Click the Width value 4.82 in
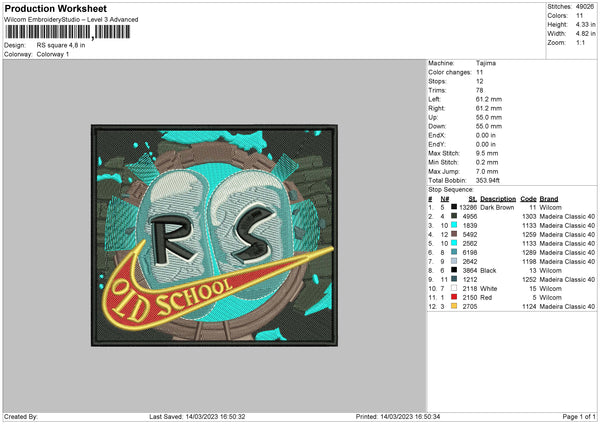600x424 pixels. point(585,34)
